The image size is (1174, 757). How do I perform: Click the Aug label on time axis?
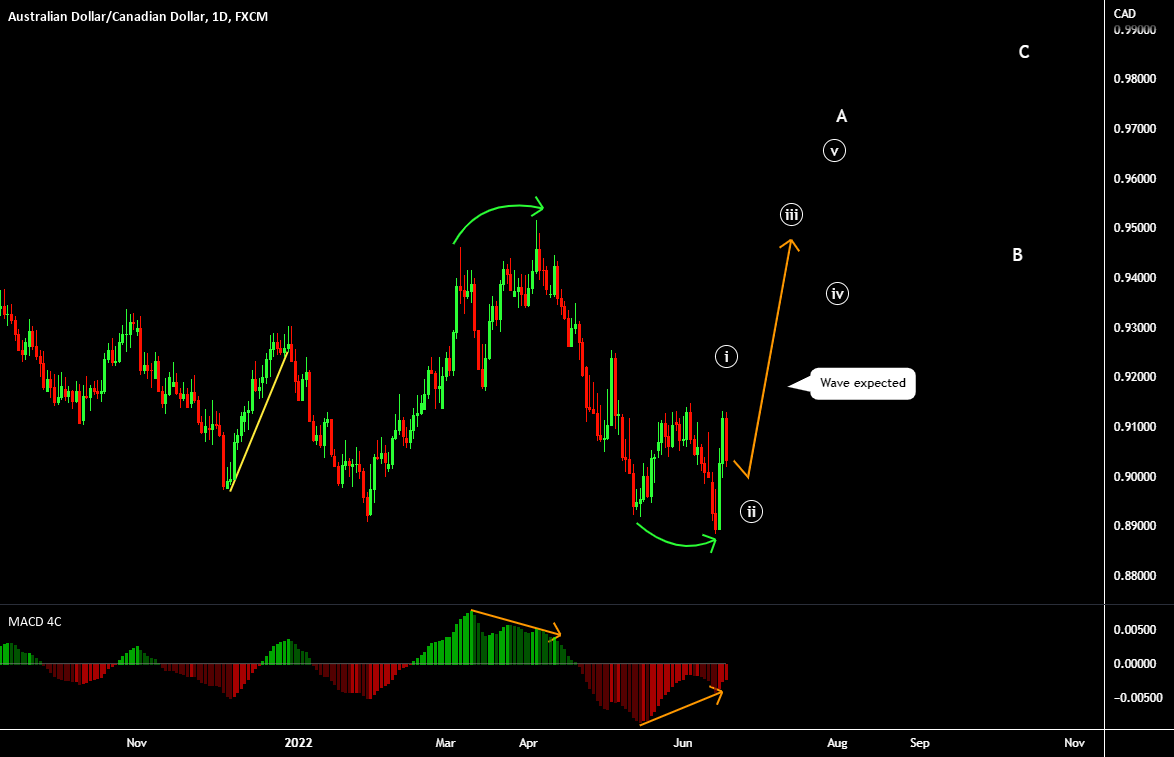(x=837, y=743)
